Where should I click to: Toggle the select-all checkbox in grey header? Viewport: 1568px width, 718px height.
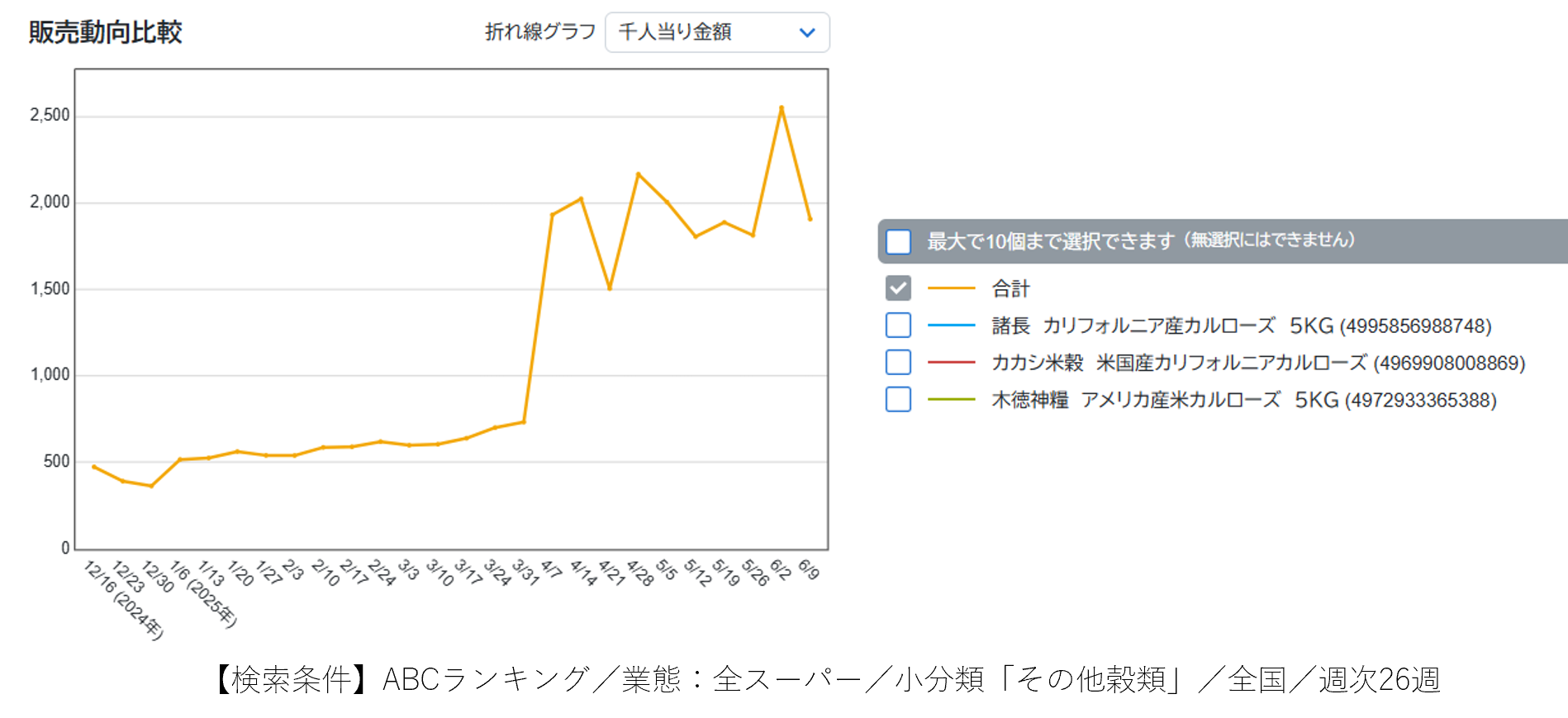tap(898, 241)
